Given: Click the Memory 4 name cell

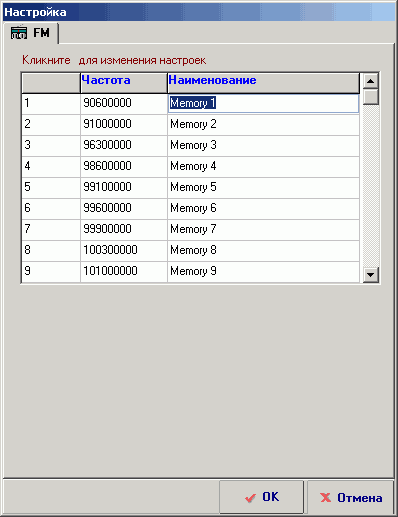Looking at the screenshot, I should tap(263, 167).
